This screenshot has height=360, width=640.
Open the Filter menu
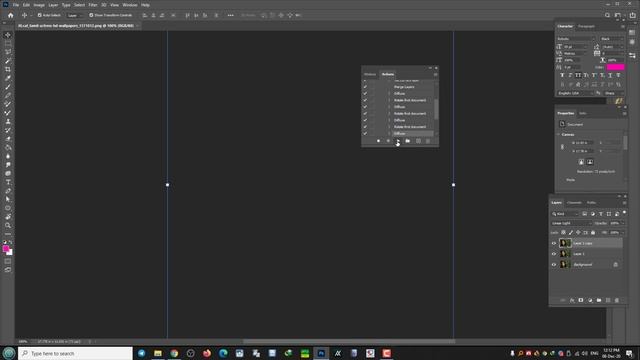pyautogui.click(x=93, y=5)
